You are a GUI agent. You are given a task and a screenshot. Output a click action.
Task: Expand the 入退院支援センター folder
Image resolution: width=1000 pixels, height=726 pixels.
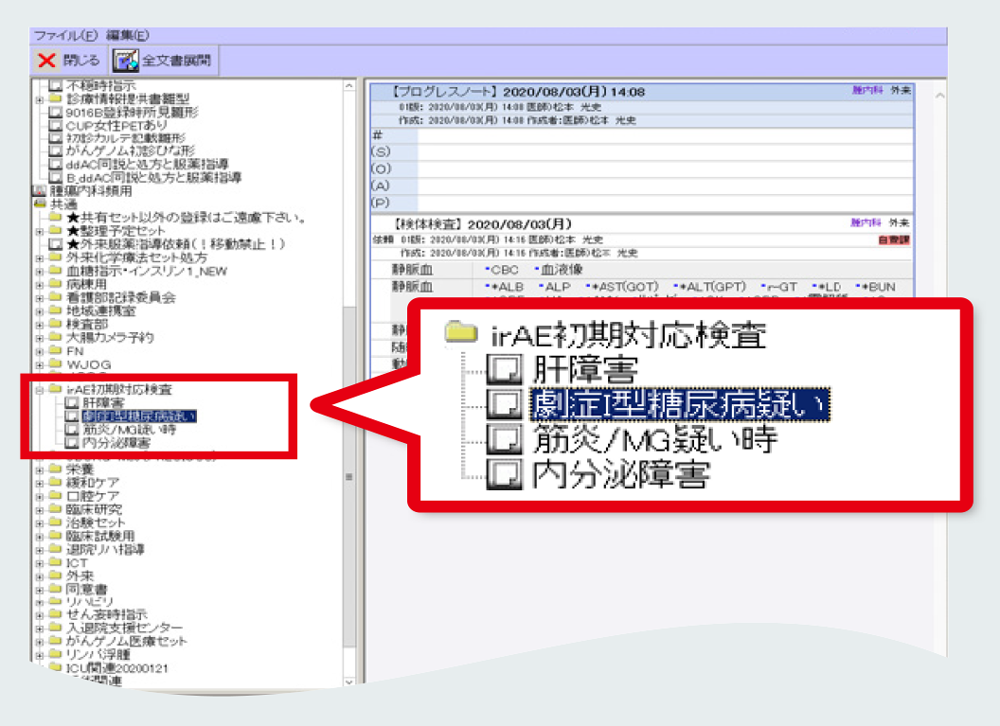[x=40, y=628]
